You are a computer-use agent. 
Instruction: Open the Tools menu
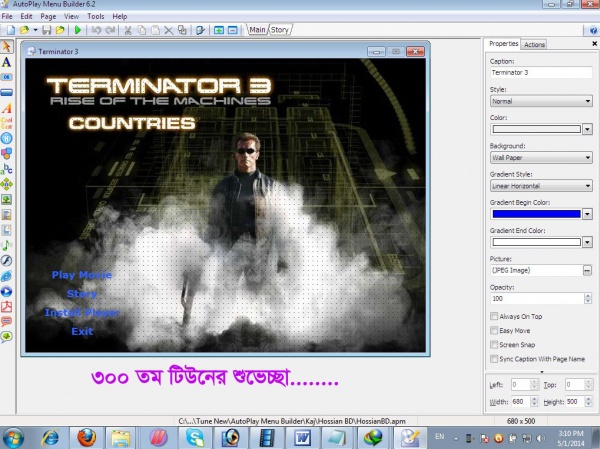(x=96, y=16)
